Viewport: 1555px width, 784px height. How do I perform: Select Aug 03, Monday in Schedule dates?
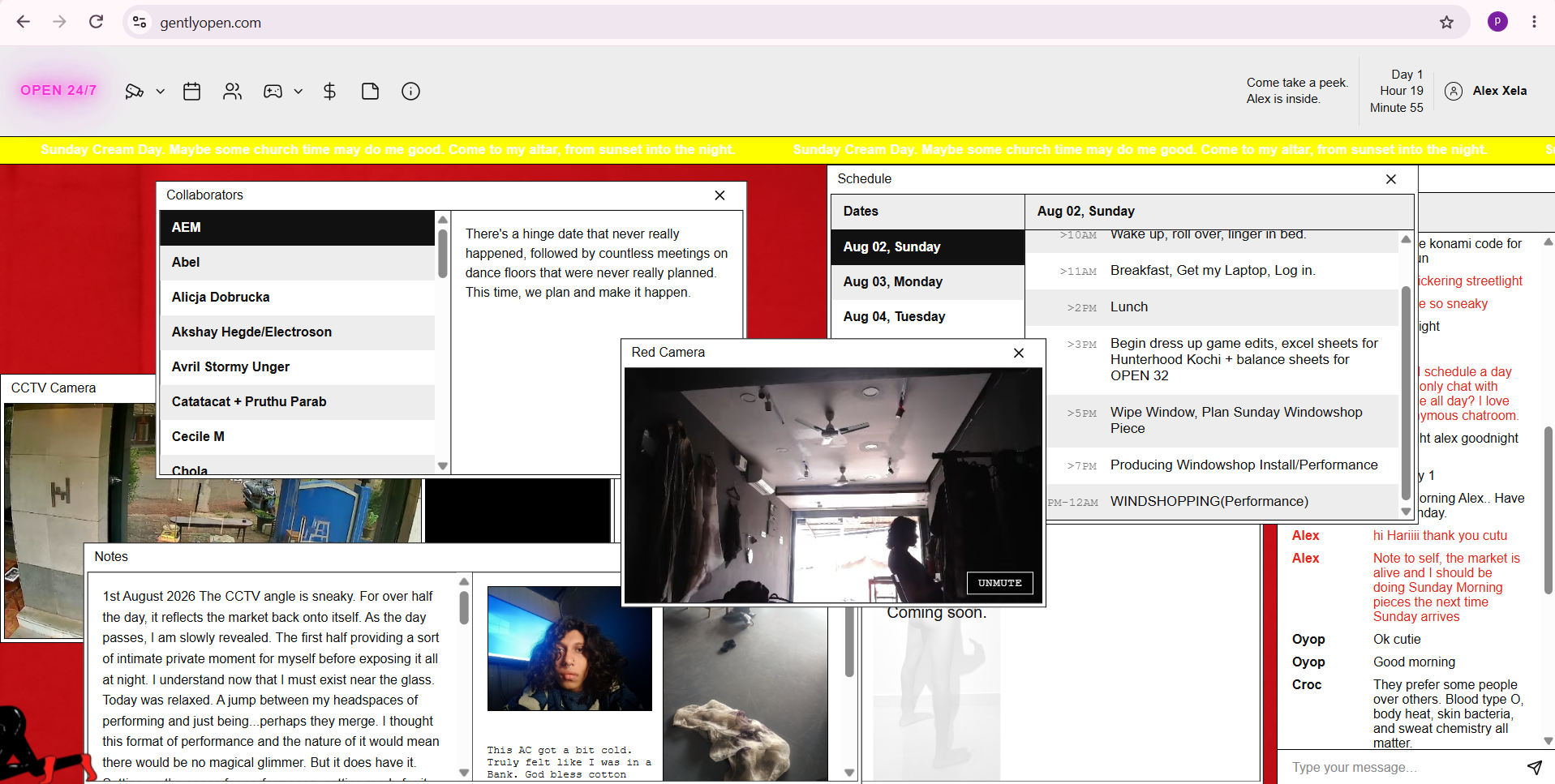928,281
